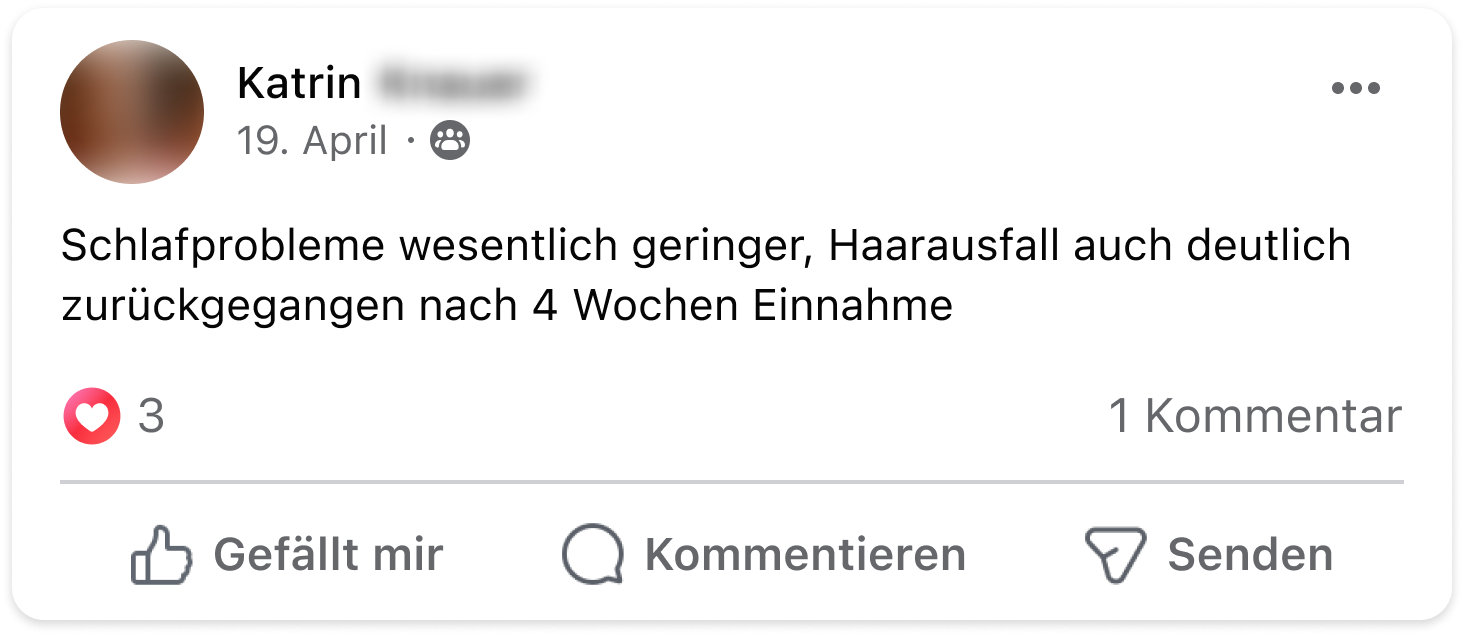Click Katrin's round profile picture
The height and width of the screenshot is (636, 1464).
click(132, 112)
